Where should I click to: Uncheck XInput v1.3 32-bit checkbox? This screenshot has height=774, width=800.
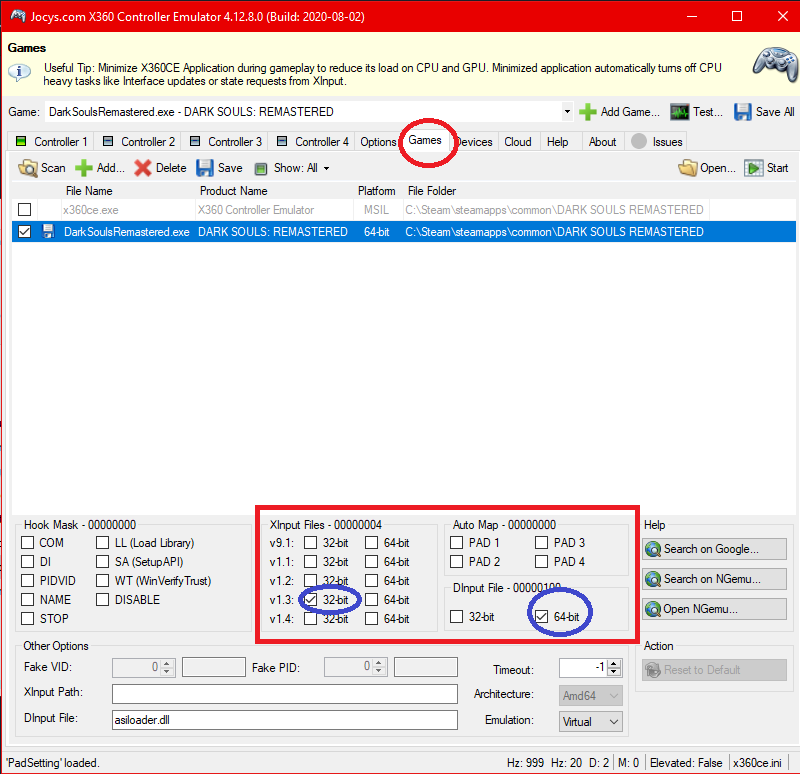[x=310, y=600]
